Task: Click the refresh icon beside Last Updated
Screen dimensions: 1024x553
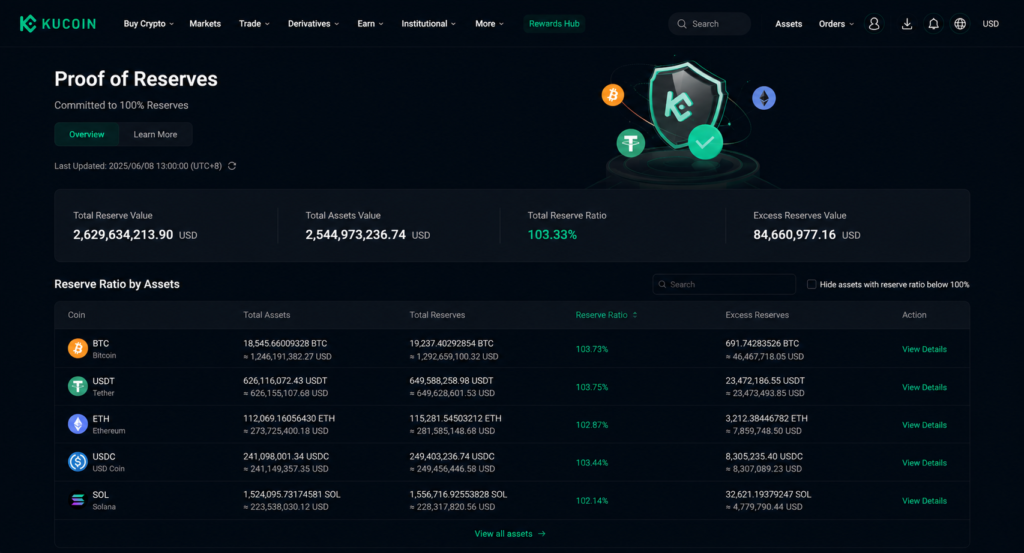Action: [x=232, y=166]
